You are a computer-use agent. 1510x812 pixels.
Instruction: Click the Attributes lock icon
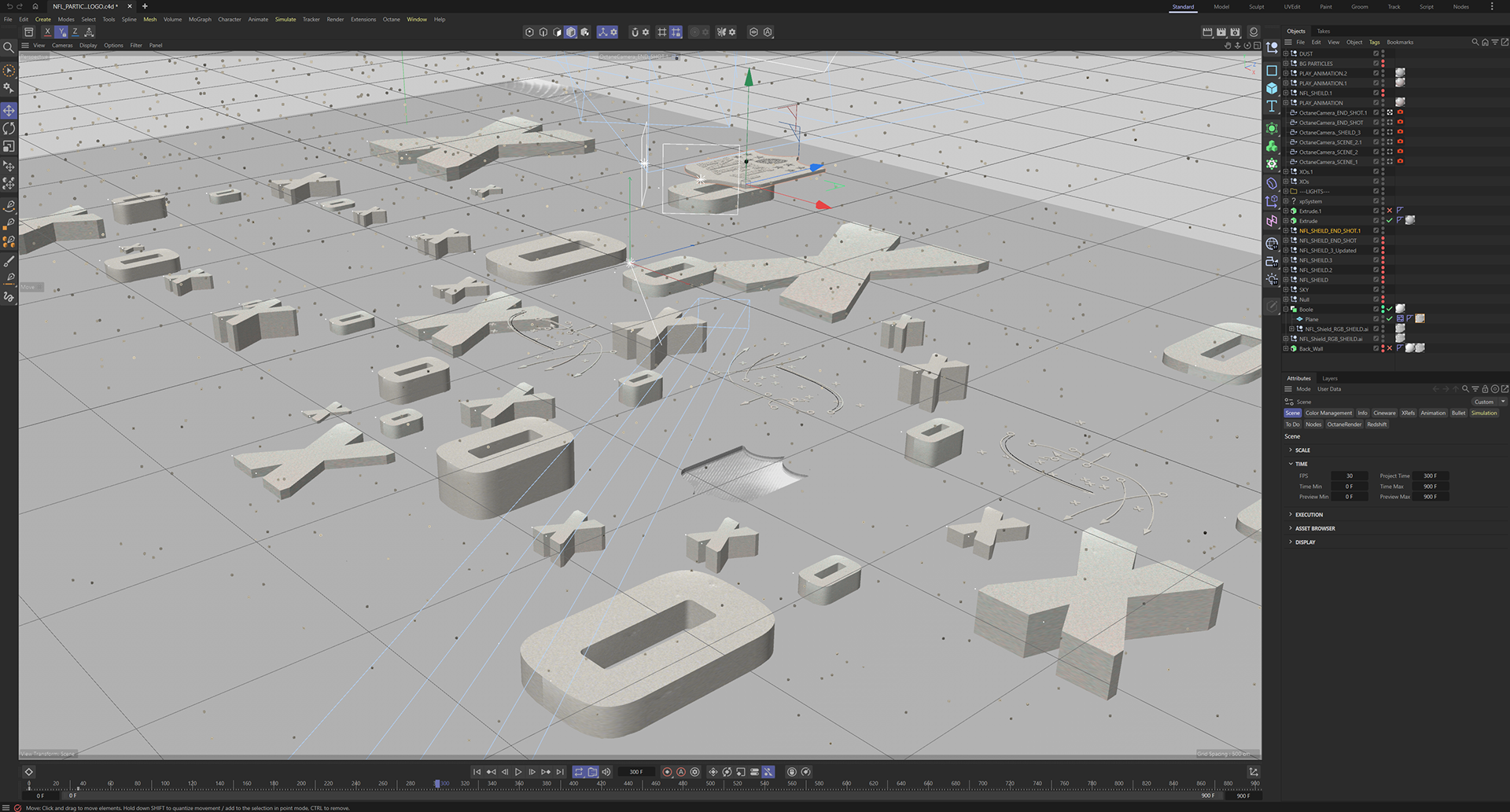pos(1485,389)
